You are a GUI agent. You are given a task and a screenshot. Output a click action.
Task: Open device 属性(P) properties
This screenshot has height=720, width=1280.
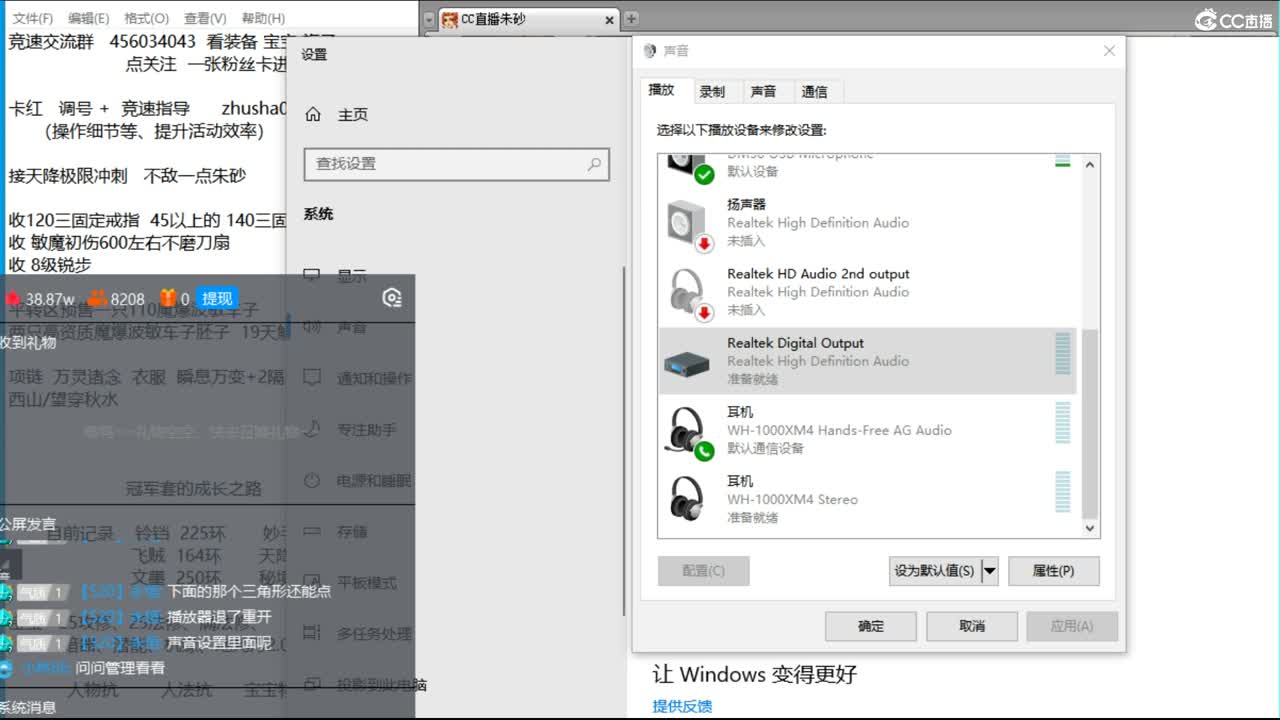tap(1053, 571)
